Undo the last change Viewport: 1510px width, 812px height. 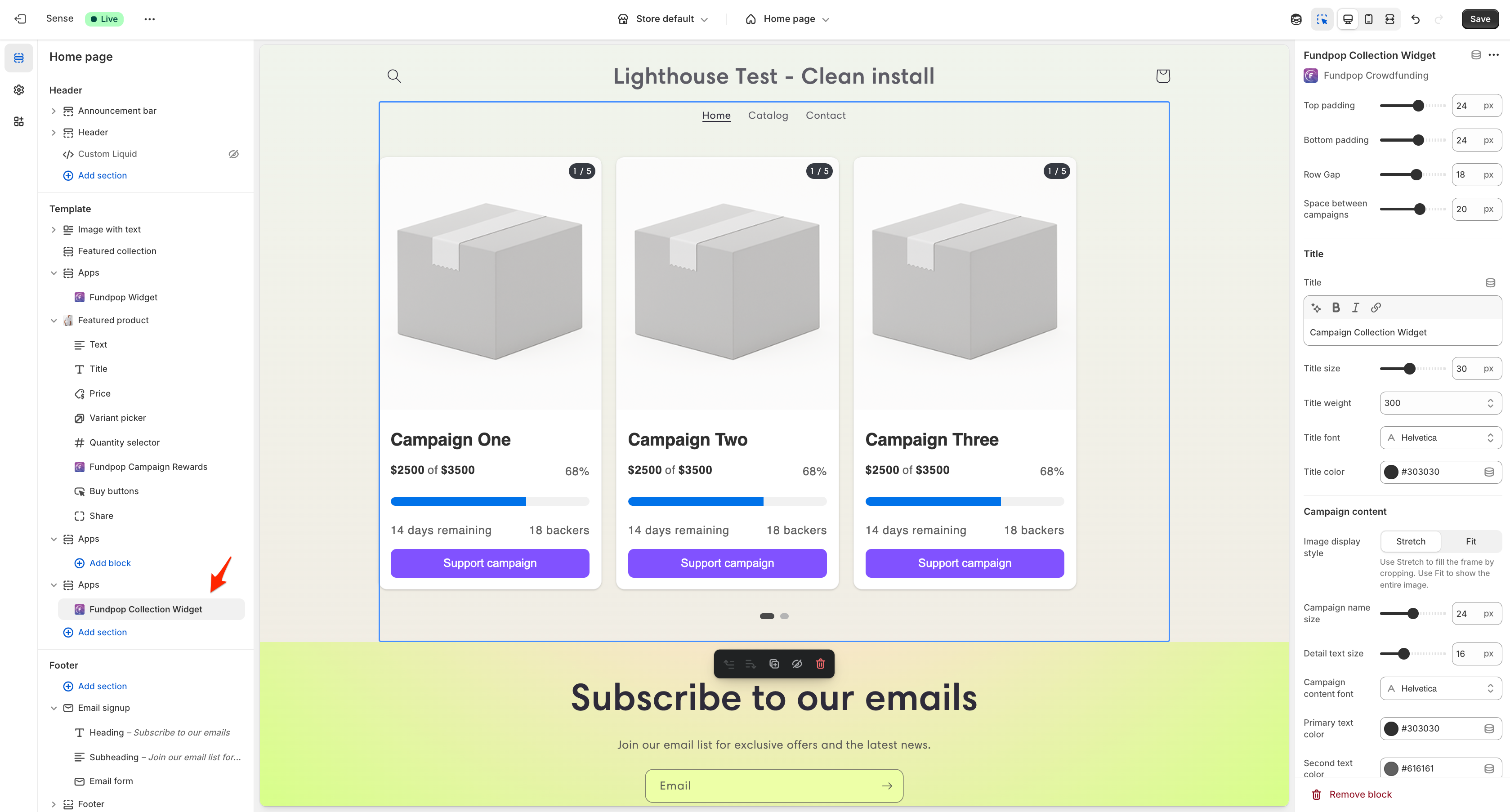pos(1416,19)
